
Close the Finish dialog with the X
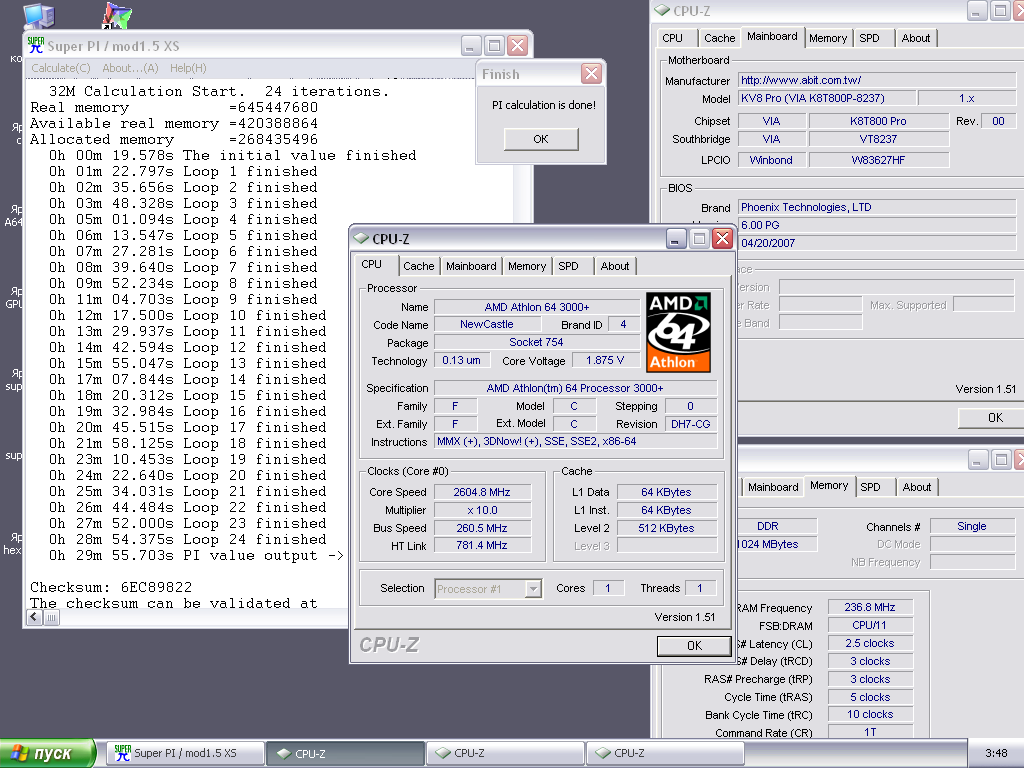point(591,74)
